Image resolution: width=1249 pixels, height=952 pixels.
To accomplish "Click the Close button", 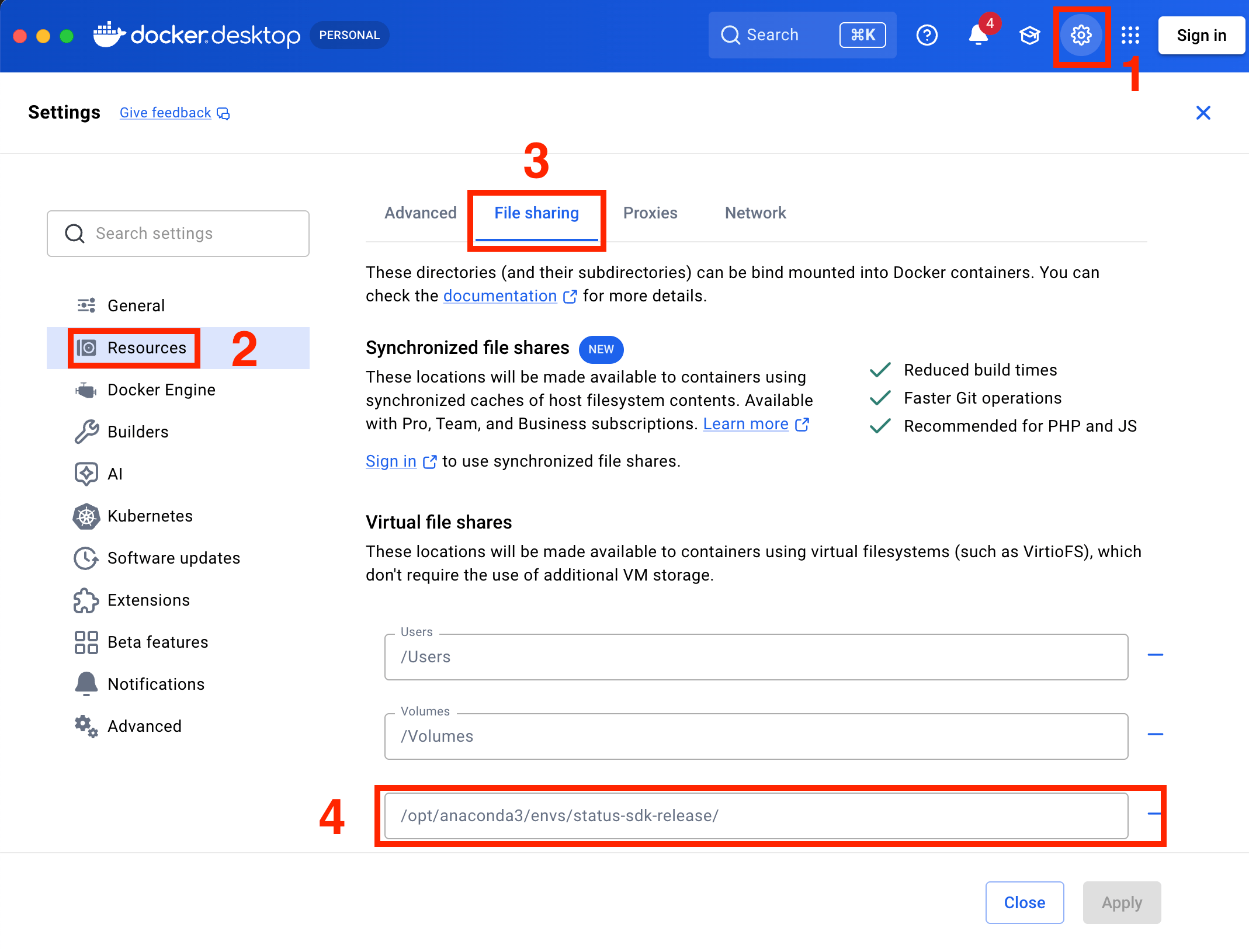I will tap(1025, 903).
